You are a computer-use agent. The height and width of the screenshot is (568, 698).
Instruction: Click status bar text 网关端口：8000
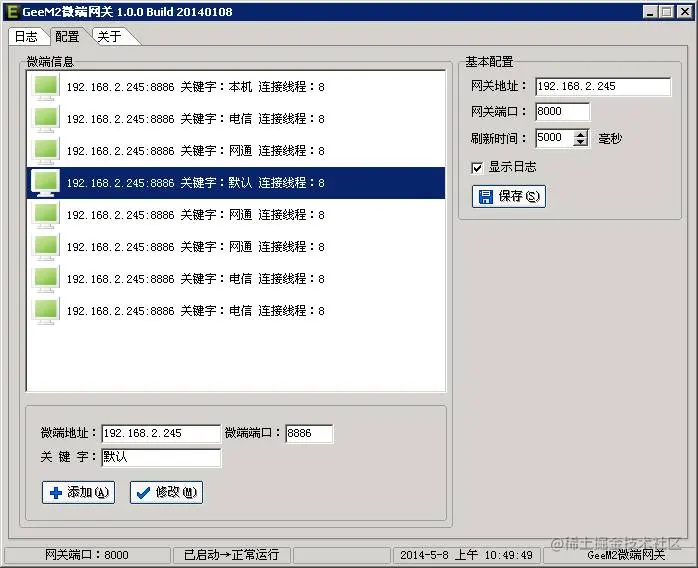pos(87,555)
